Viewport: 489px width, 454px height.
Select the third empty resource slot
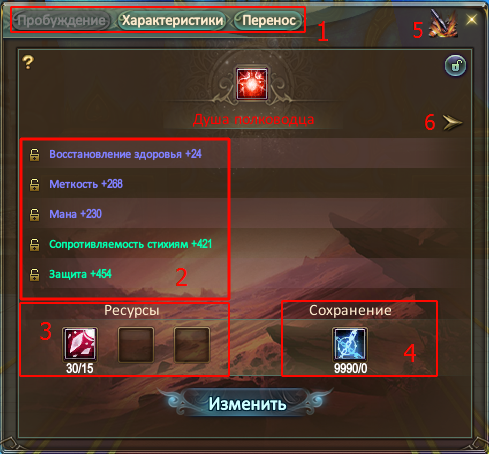point(192,345)
